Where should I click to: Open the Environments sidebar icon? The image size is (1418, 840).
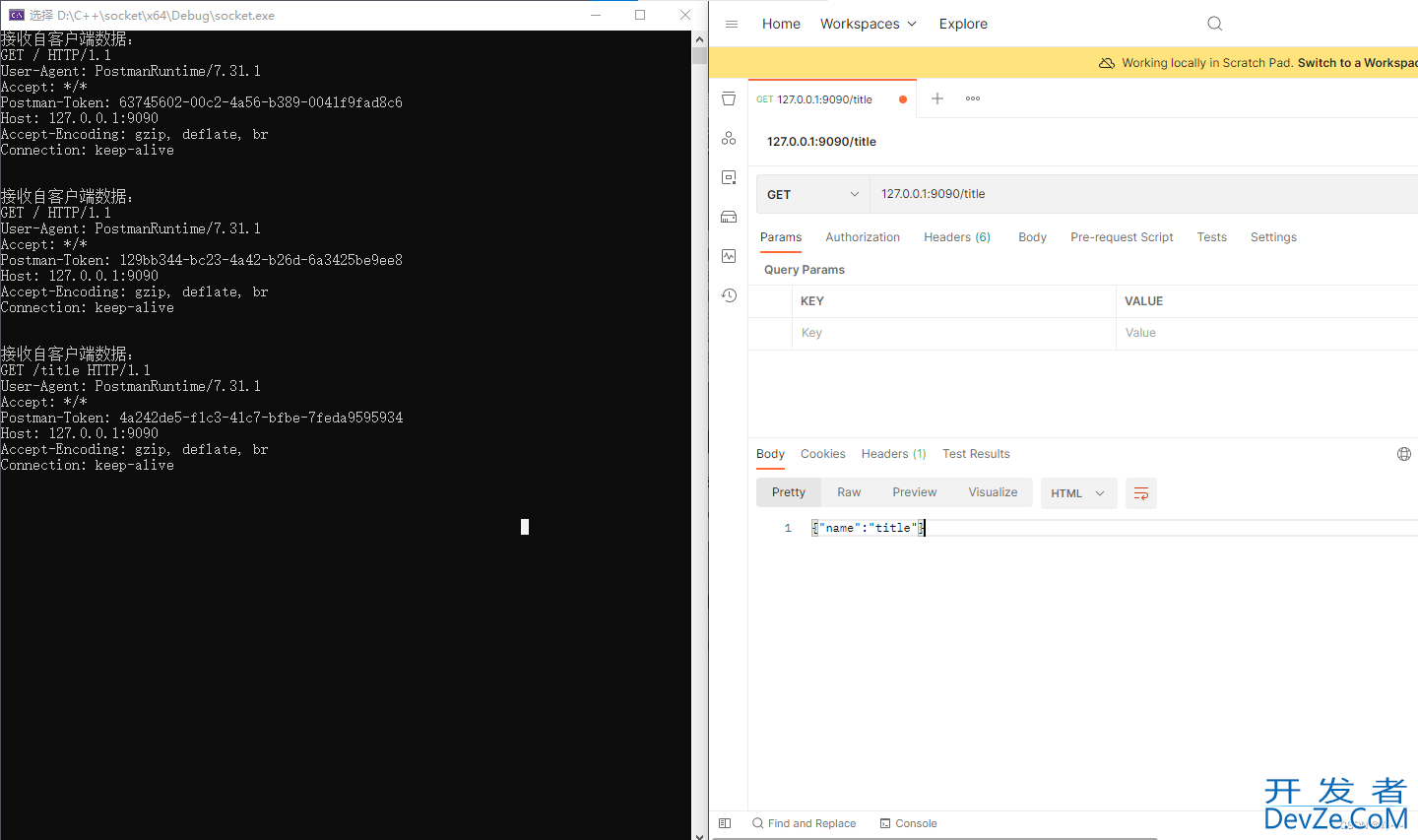tap(729, 177)
